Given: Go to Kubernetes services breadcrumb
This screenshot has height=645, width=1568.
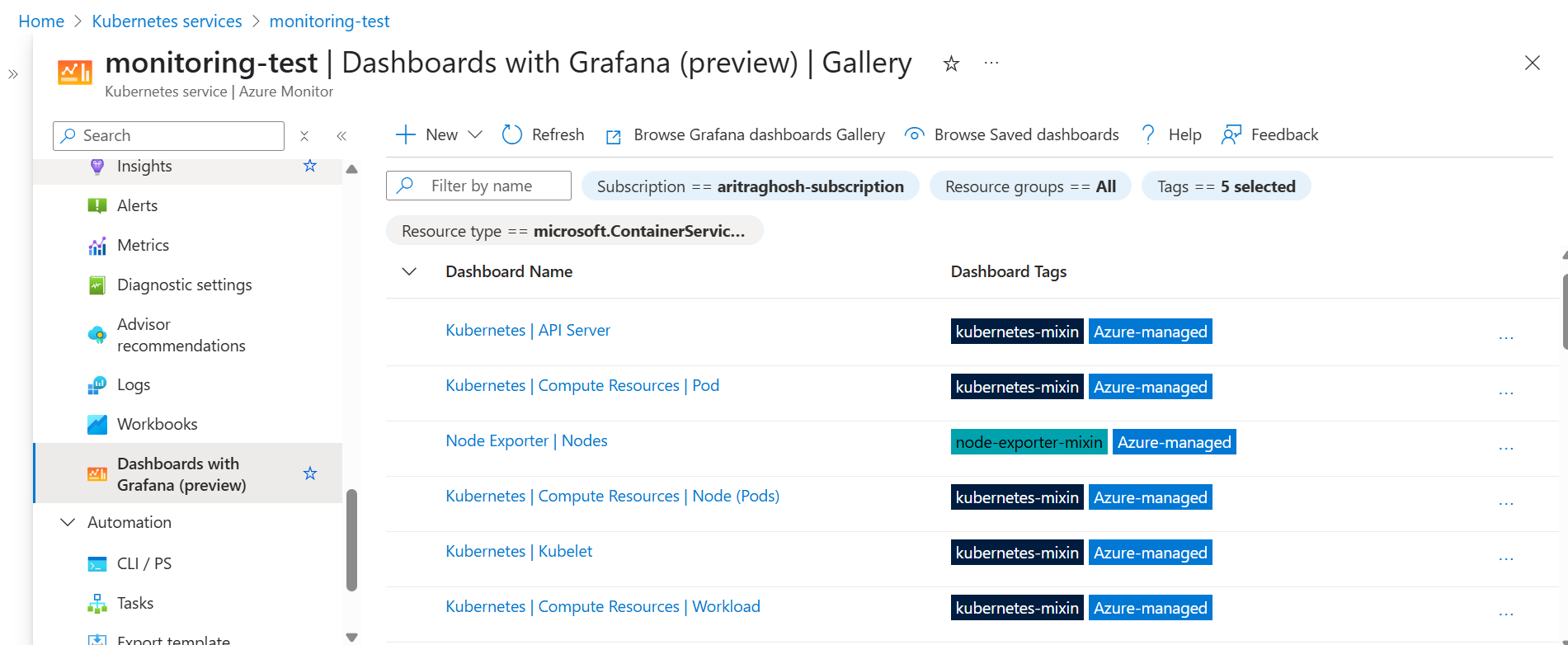Looking at the screenshot, I should pos(167,21).
